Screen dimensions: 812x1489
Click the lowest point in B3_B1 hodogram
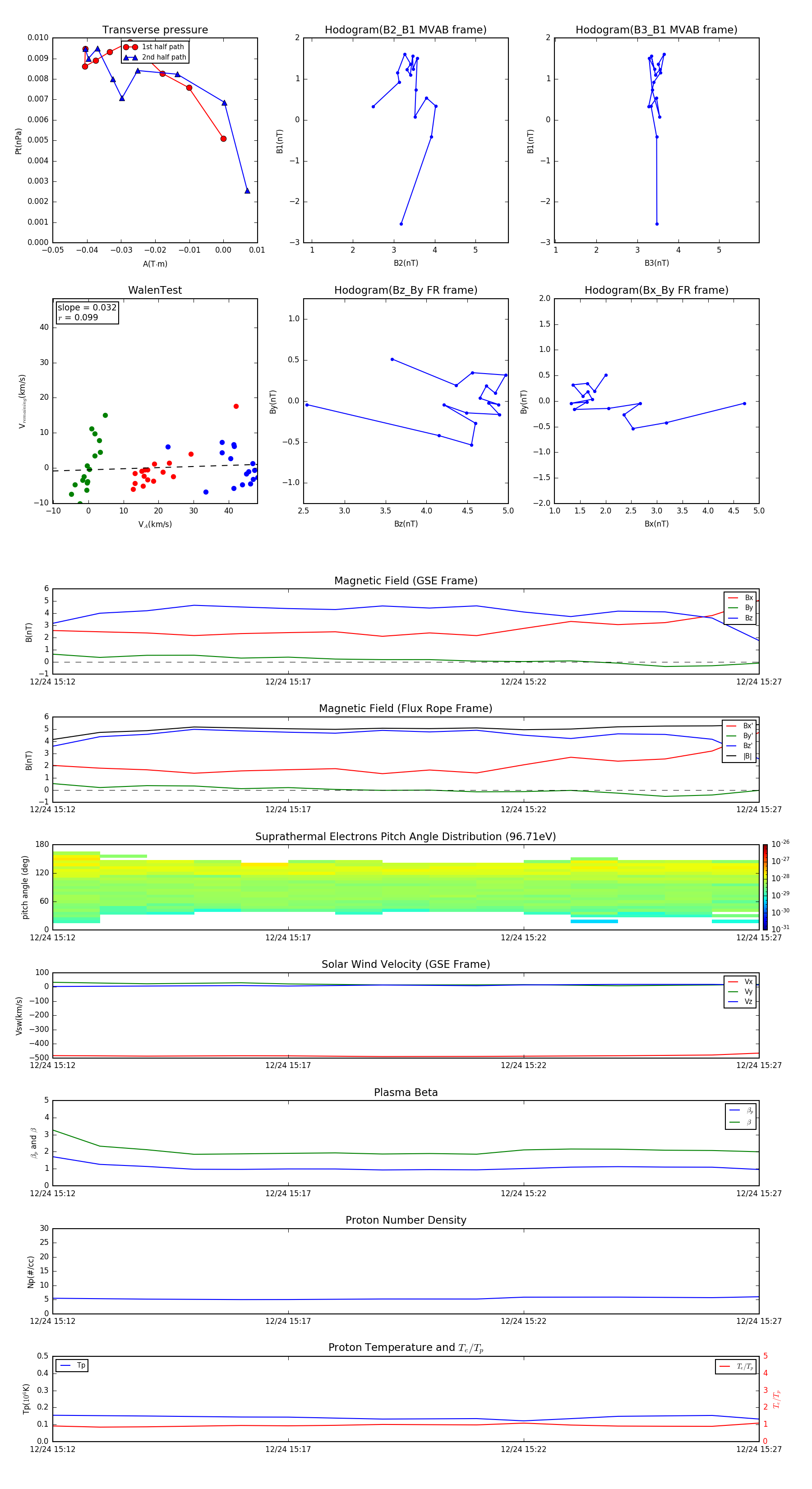656,224
